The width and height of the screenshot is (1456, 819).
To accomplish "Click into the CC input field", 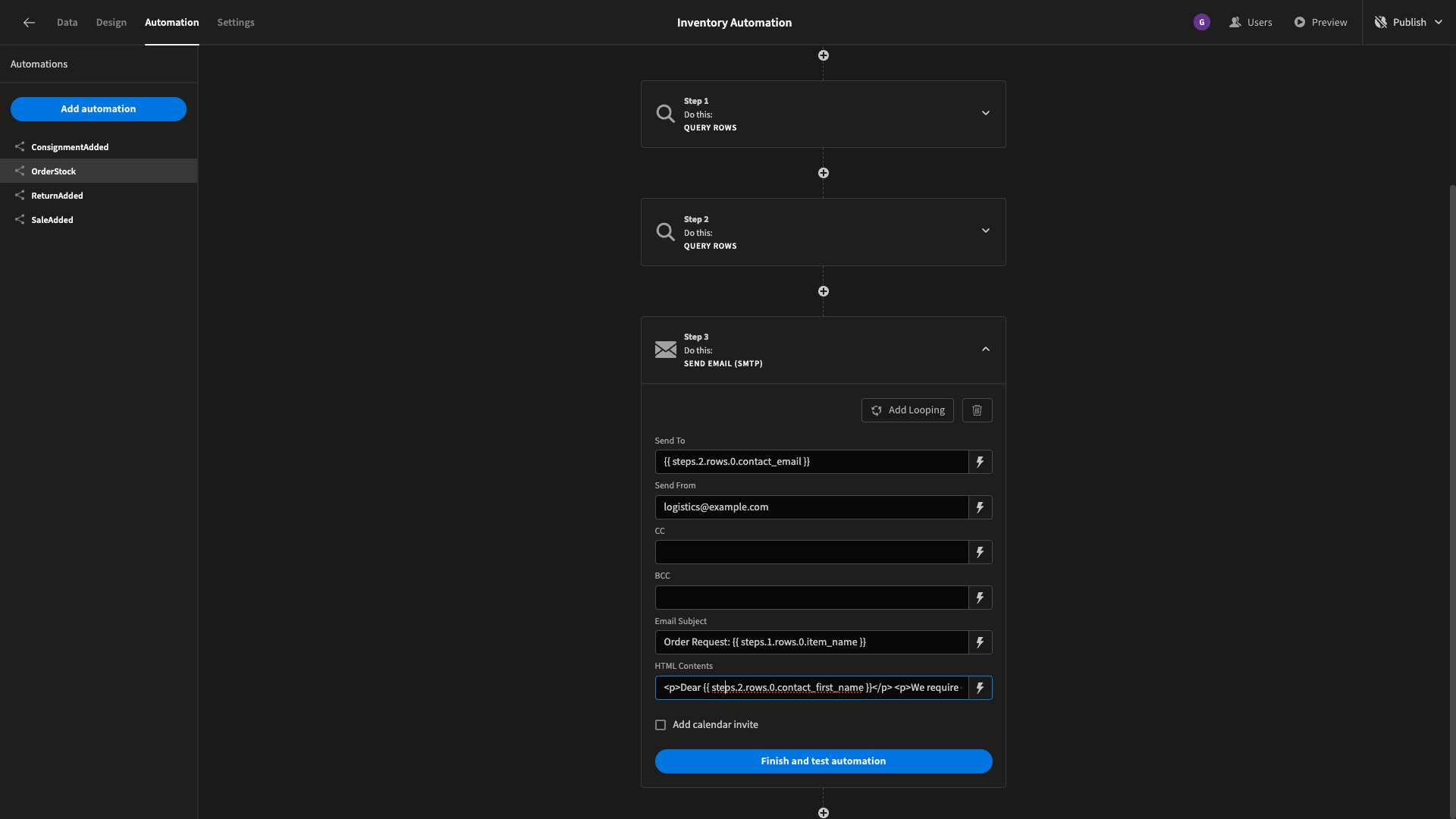I will (811, 552).
